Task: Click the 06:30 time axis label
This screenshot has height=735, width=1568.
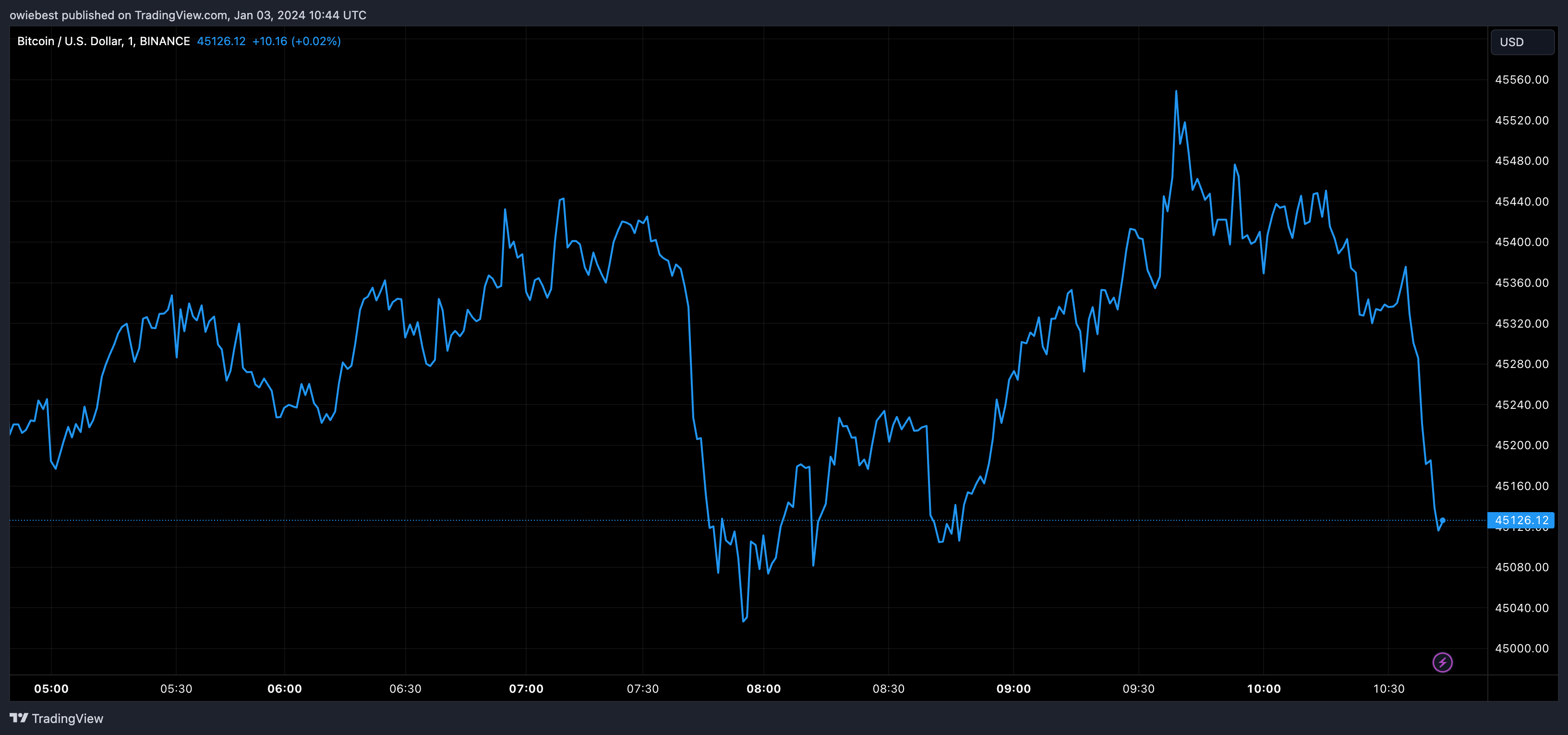Action: (x=405, y=689)
